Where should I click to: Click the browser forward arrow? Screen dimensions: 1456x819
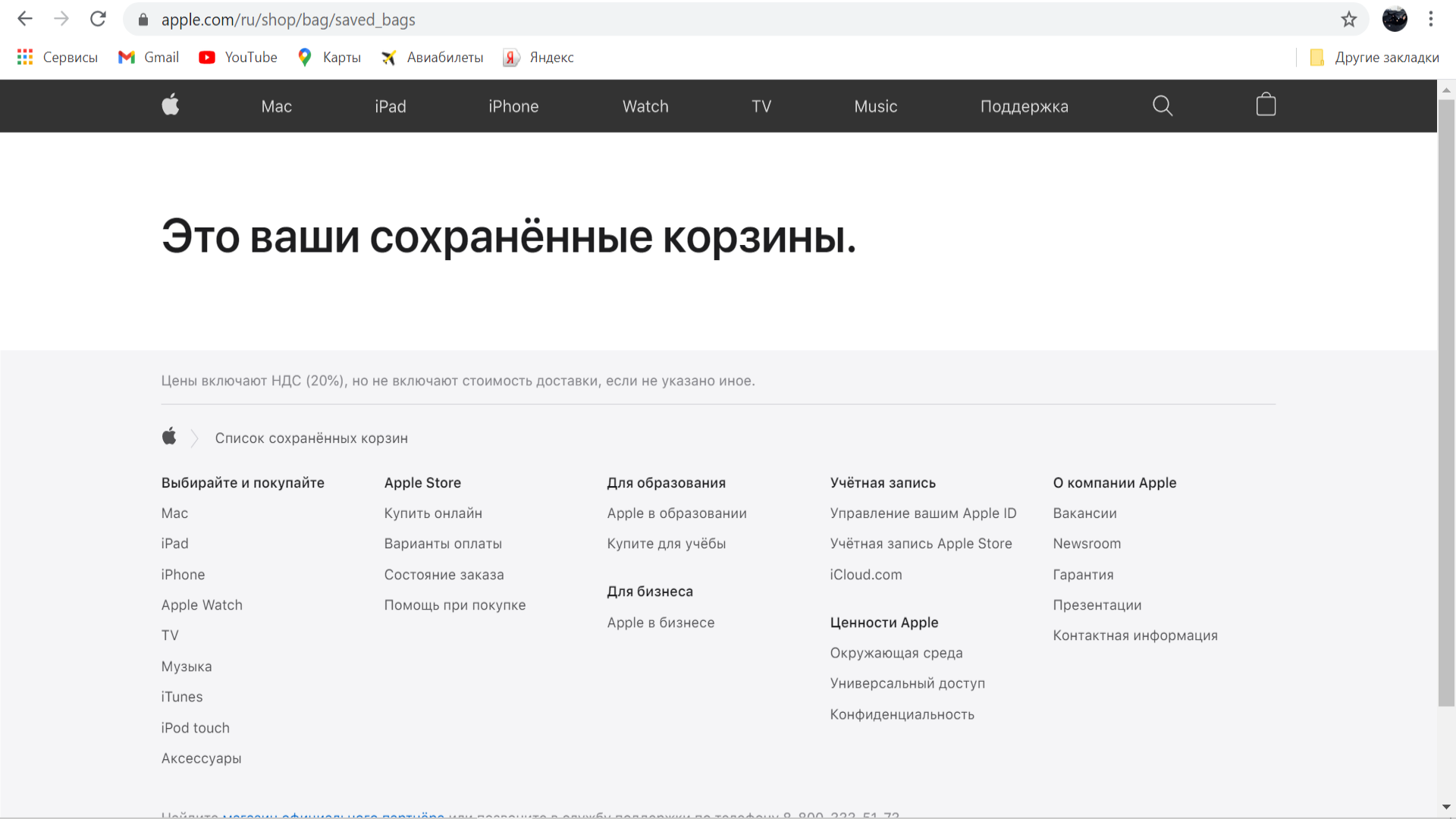(61, 19)
